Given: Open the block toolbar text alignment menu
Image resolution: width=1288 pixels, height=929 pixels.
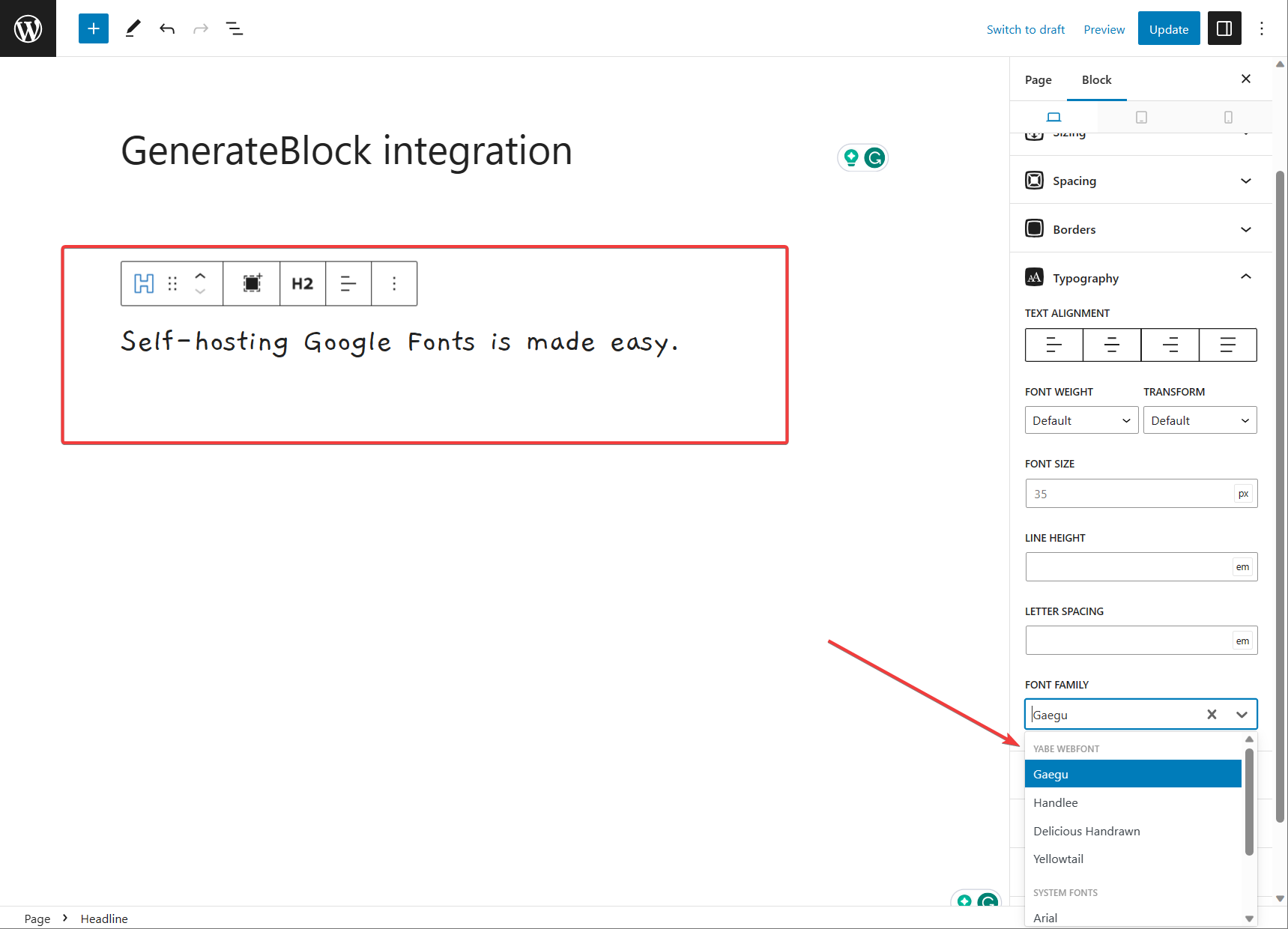Looking at the screenshot, I should (x=348, y=283).
